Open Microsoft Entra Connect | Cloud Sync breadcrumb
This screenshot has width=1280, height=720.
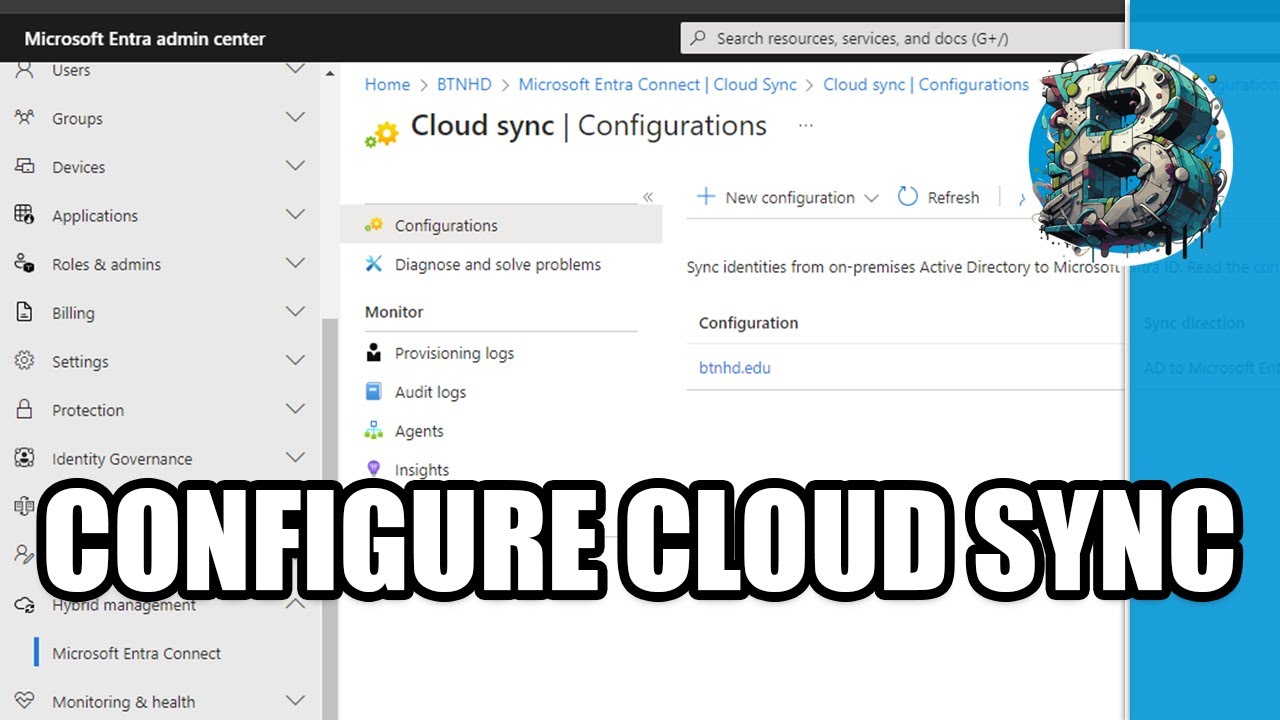(657, 84)
